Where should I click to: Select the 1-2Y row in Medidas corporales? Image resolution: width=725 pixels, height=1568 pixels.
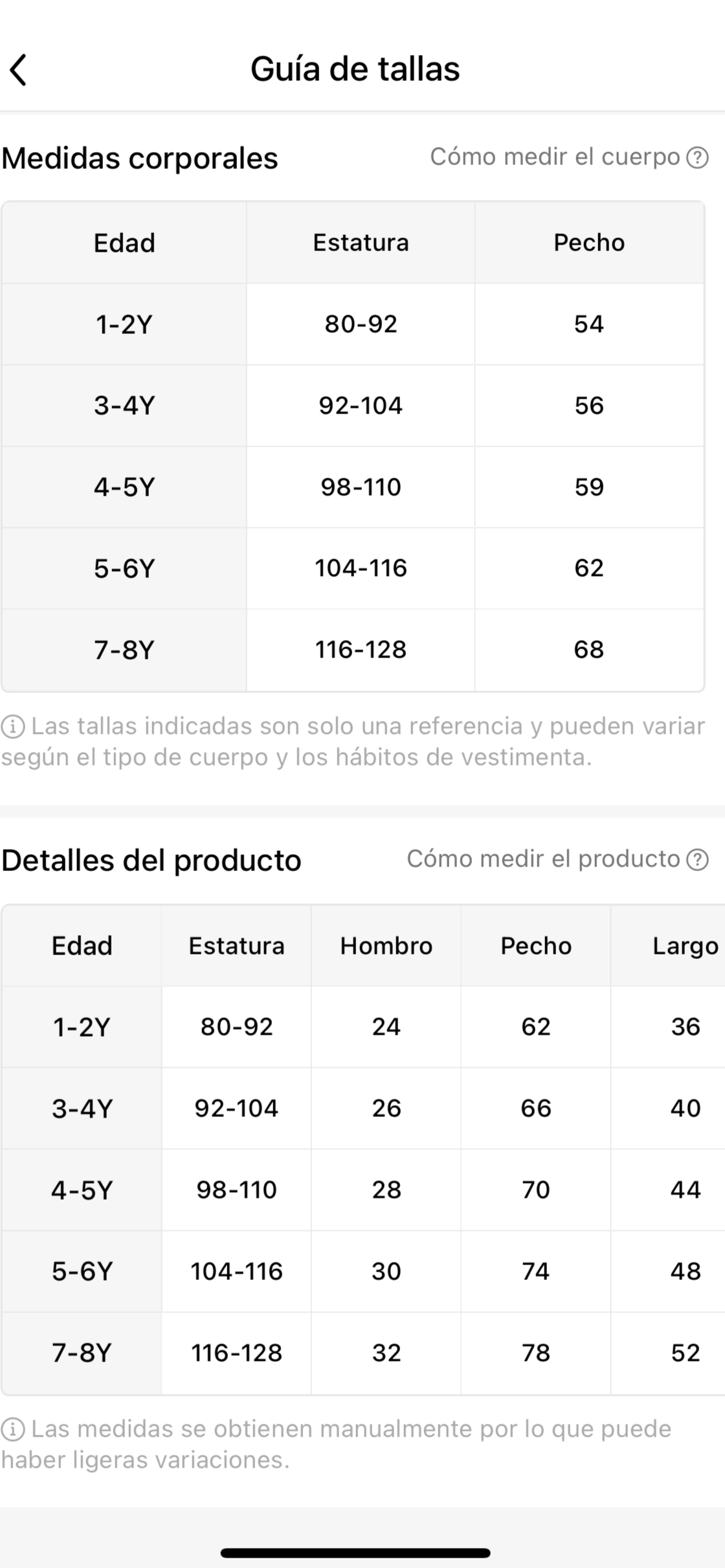(124, 324)
